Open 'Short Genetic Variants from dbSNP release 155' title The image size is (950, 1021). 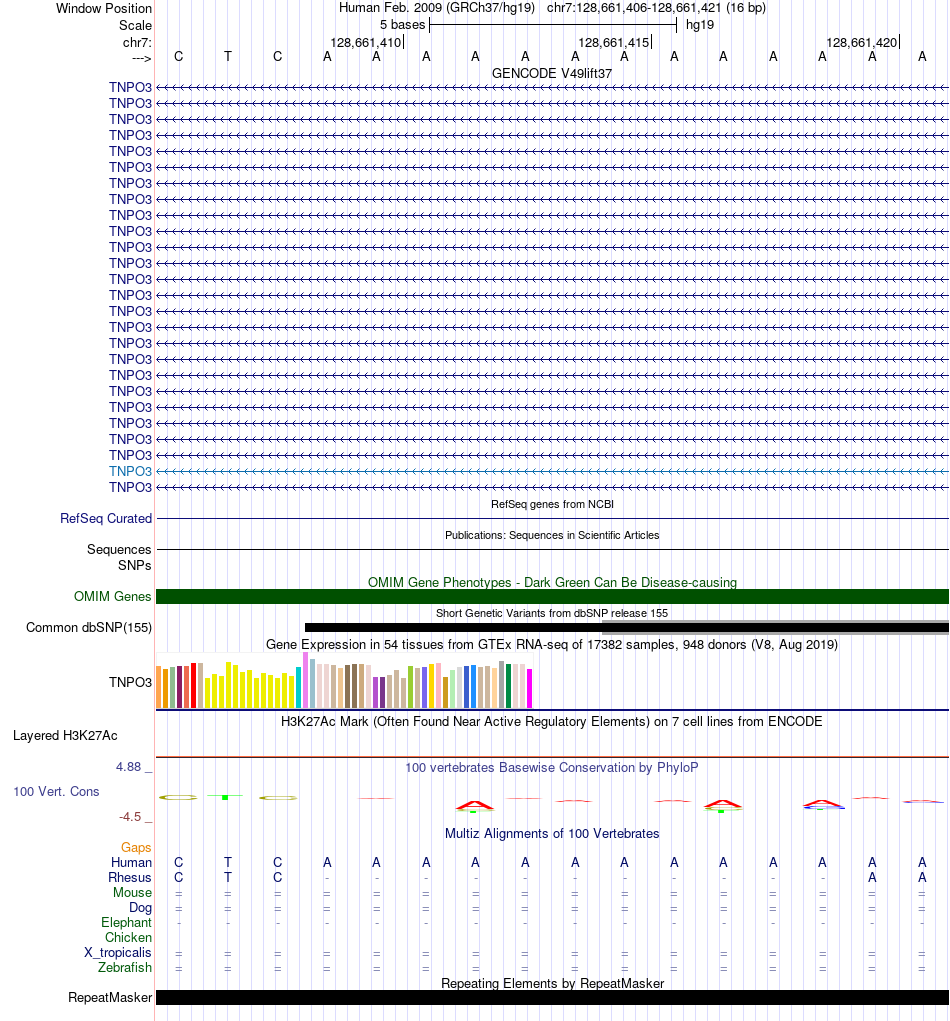(552, 613)
